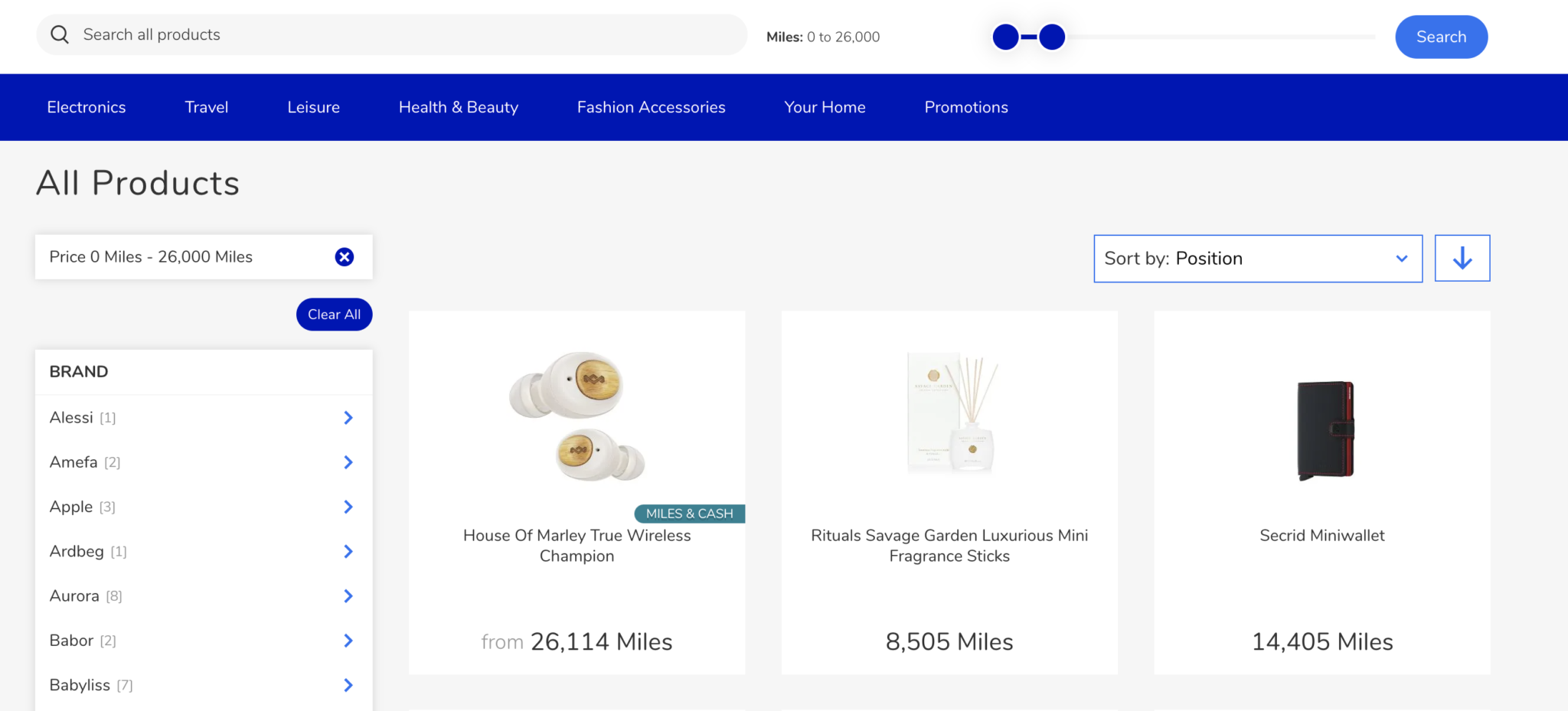Expand the Ardbeg brand filter chevron
This screenshot has width=1568, height=711.
point(348,552)
